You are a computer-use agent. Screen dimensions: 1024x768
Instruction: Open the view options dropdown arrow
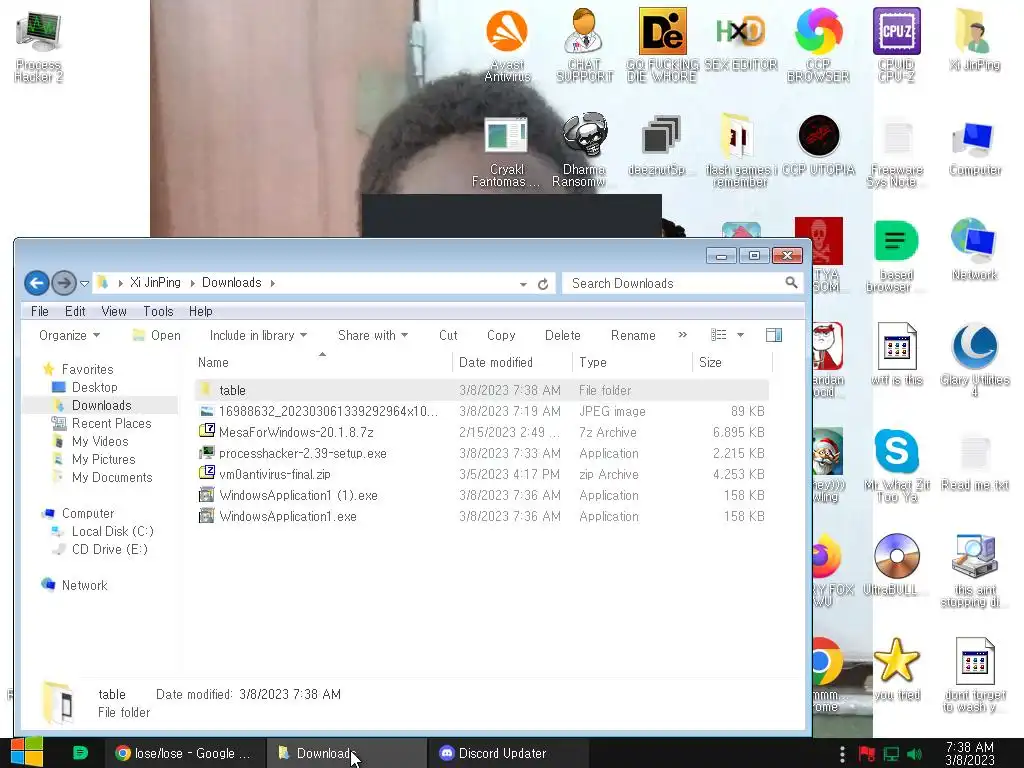point(741,335)
